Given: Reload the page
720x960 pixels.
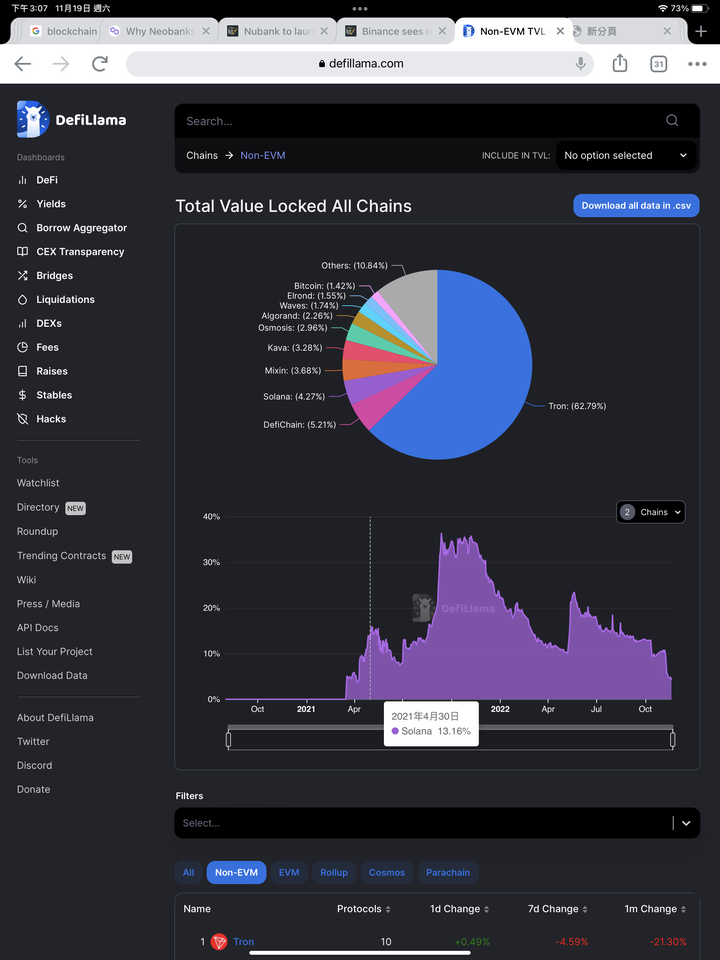Looking at the screenshot, I should (x=100, y=64).
